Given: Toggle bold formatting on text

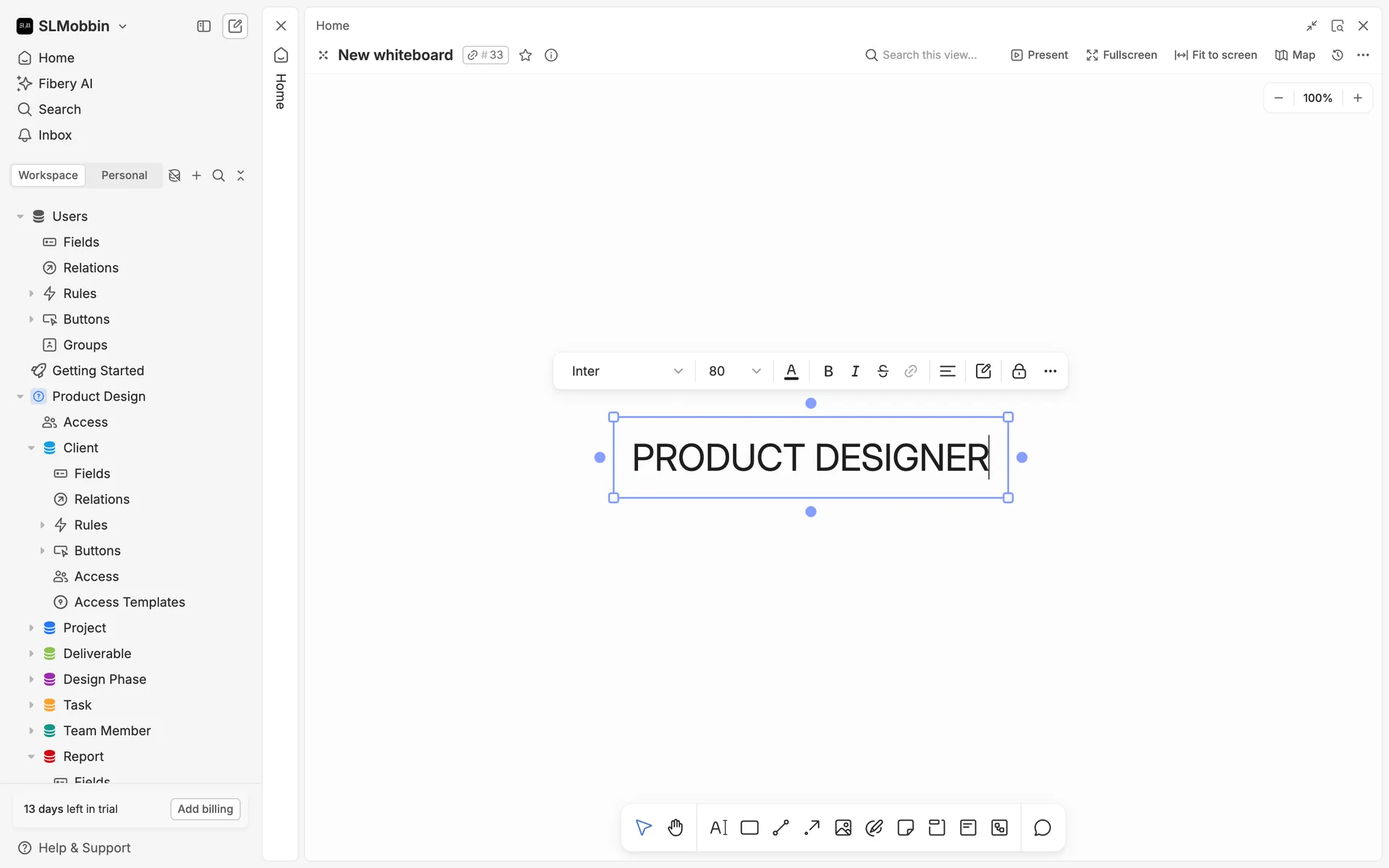Looking at the screenshot, I should (x=828, y=371).
